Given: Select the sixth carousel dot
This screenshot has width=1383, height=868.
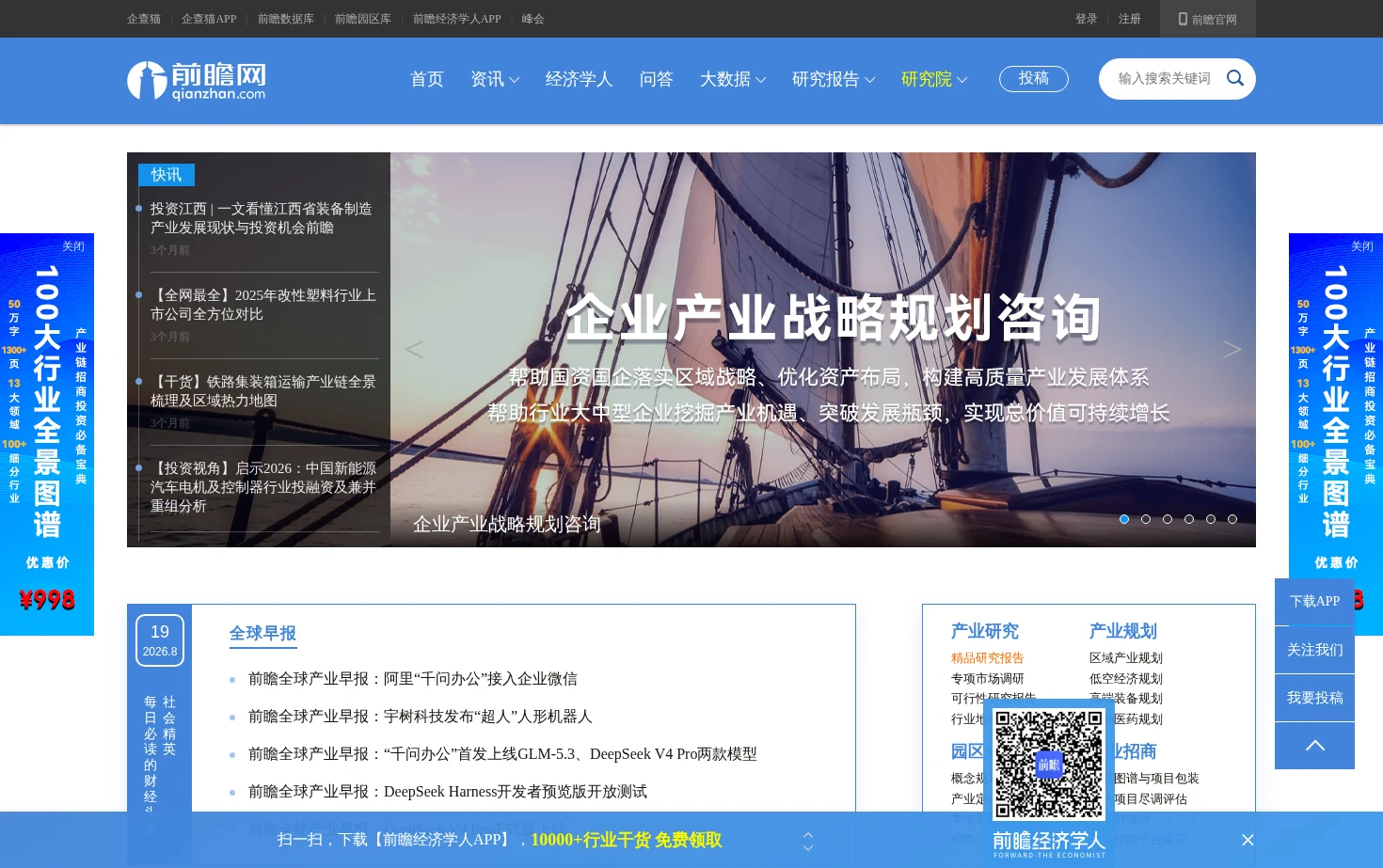Looking at the screenshot, I should coord(1232,519).
